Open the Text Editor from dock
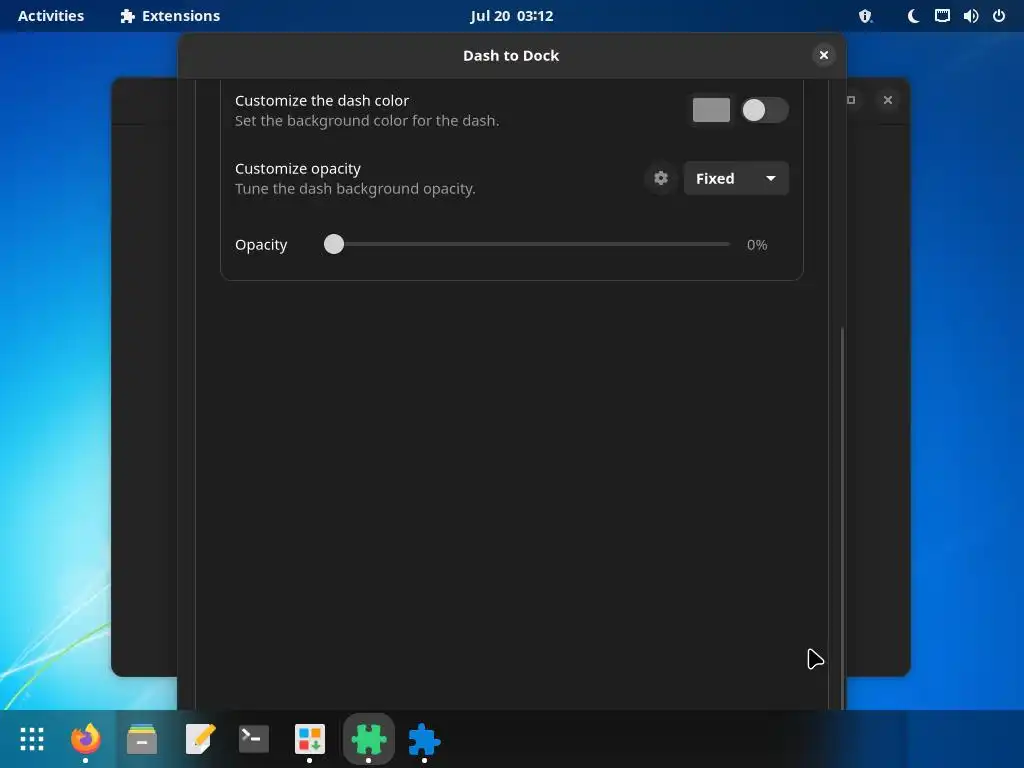This screenshot has width=1024, height=768. [x=199, y=739]
